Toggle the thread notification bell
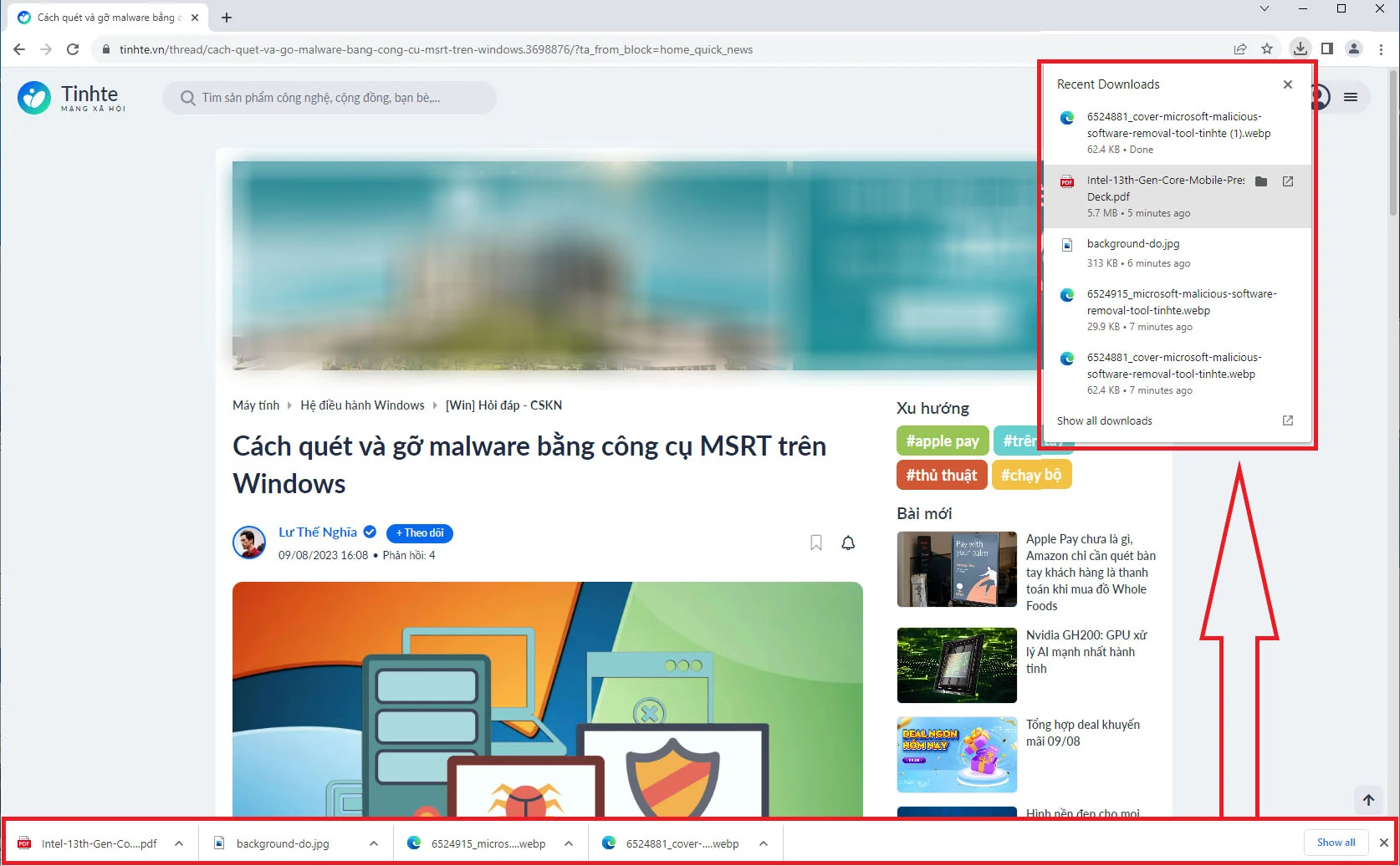Image resolution: width=1400 pixels, height=866 pixels. [x=847, y=543]
